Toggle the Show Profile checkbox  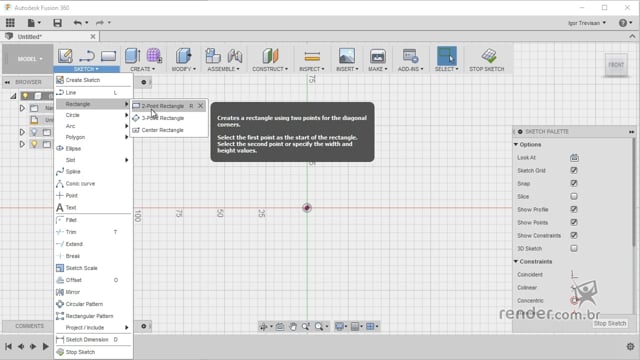574,209
